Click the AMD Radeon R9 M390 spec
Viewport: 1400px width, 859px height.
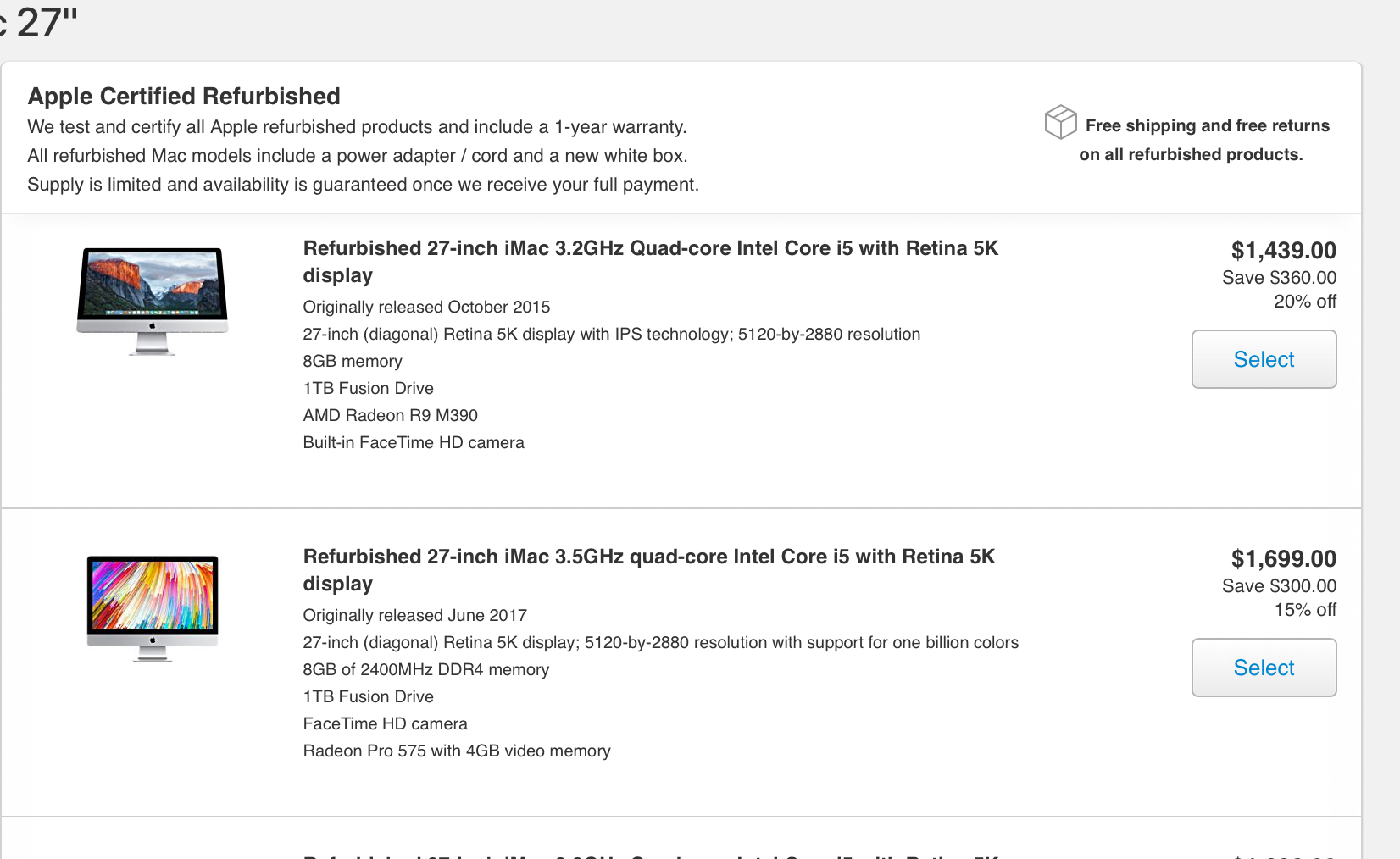[x=390, y=415]
